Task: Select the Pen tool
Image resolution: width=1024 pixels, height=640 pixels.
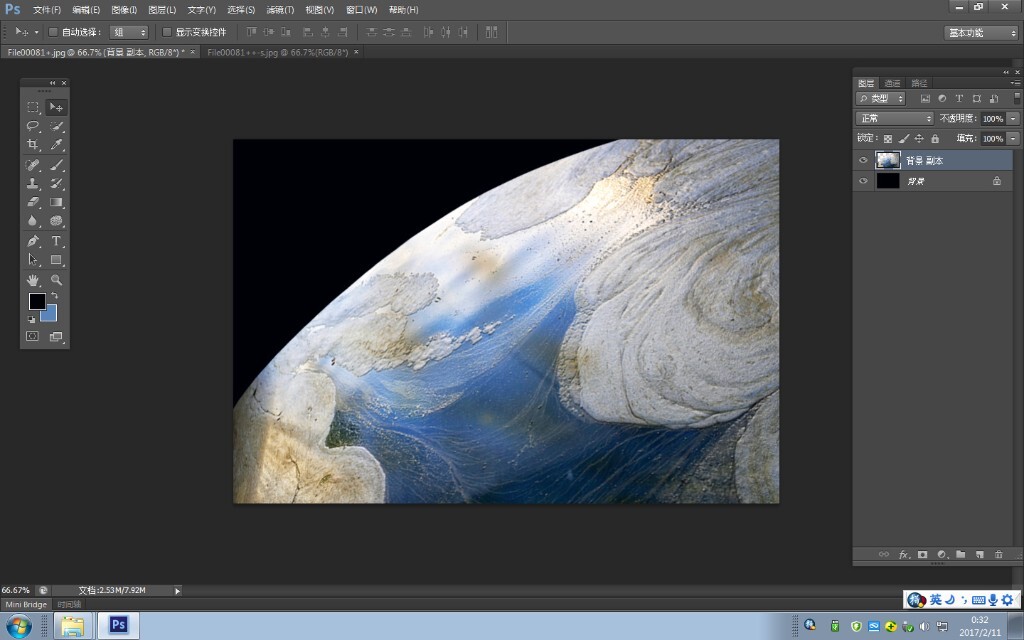Action: 33,241
